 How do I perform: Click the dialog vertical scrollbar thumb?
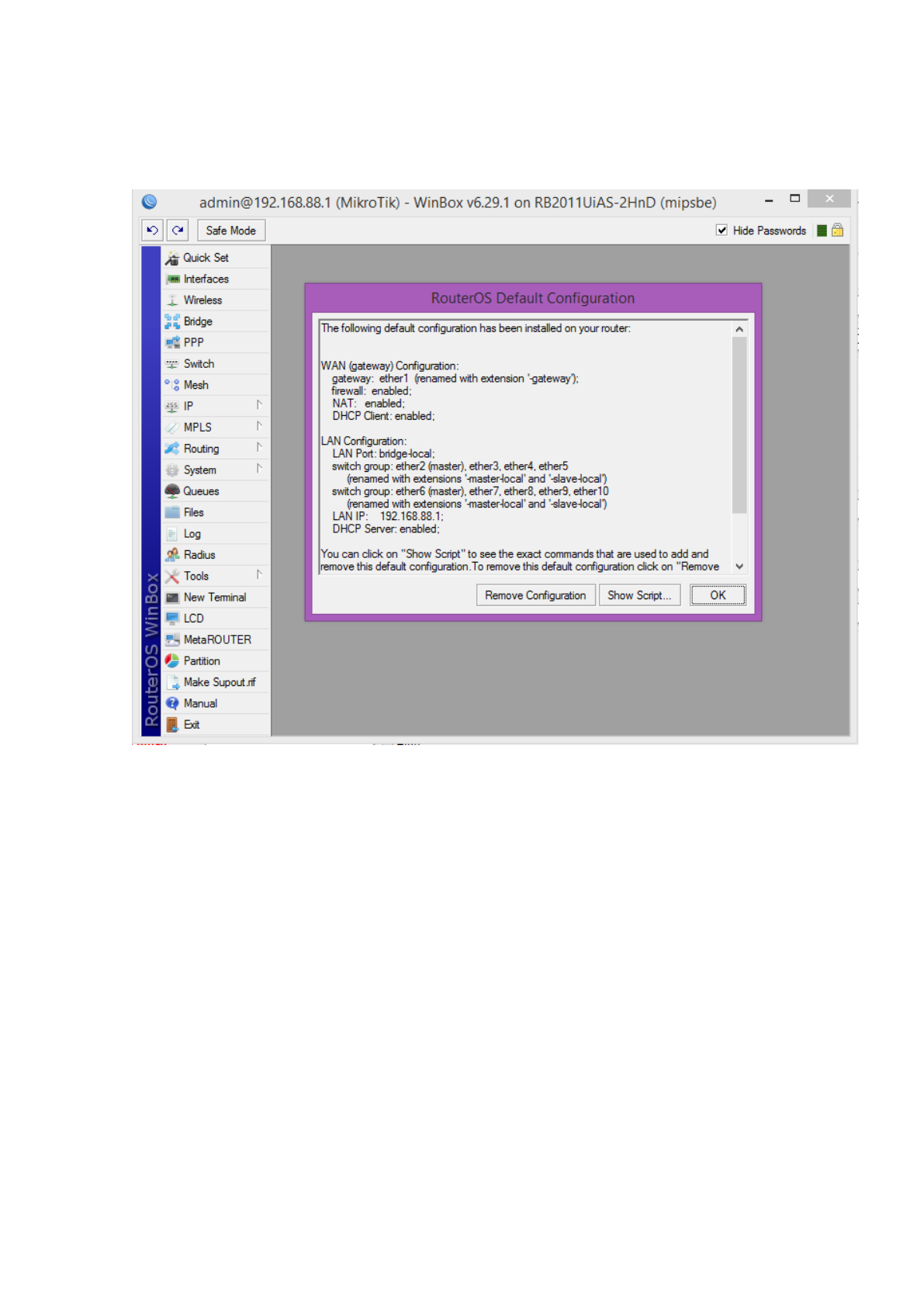pyautogui.click(x=739, y=425)
